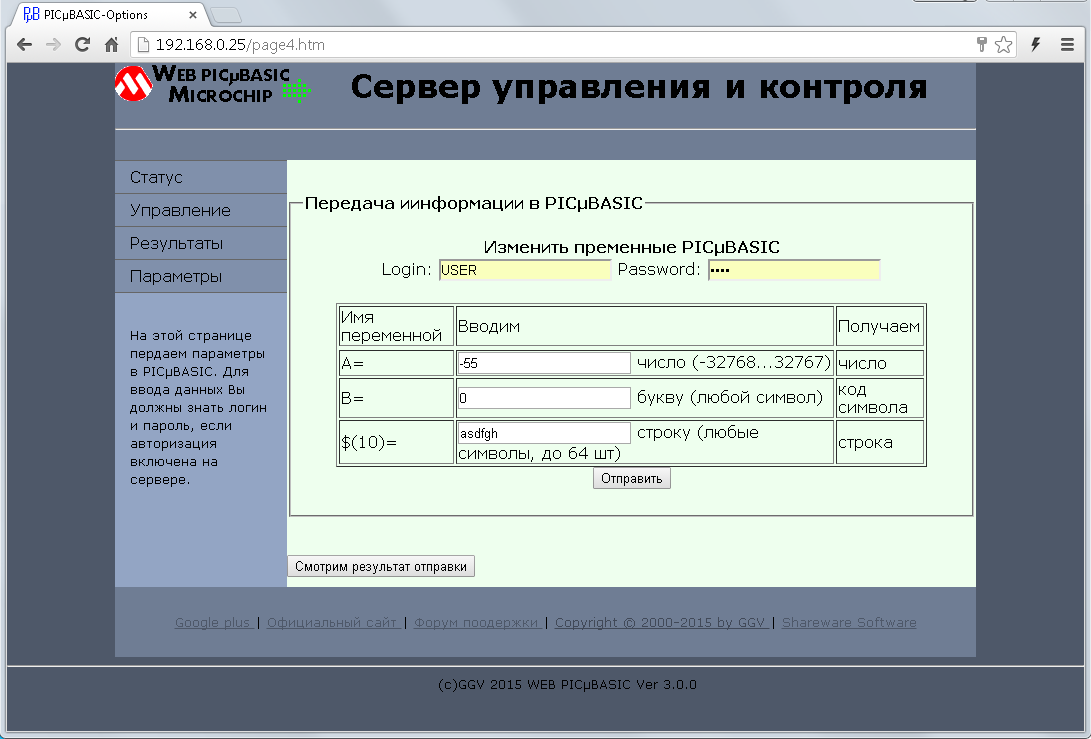Click the Login: field label
Screen dimensions: 1091x739
click(x=406, y=269)
